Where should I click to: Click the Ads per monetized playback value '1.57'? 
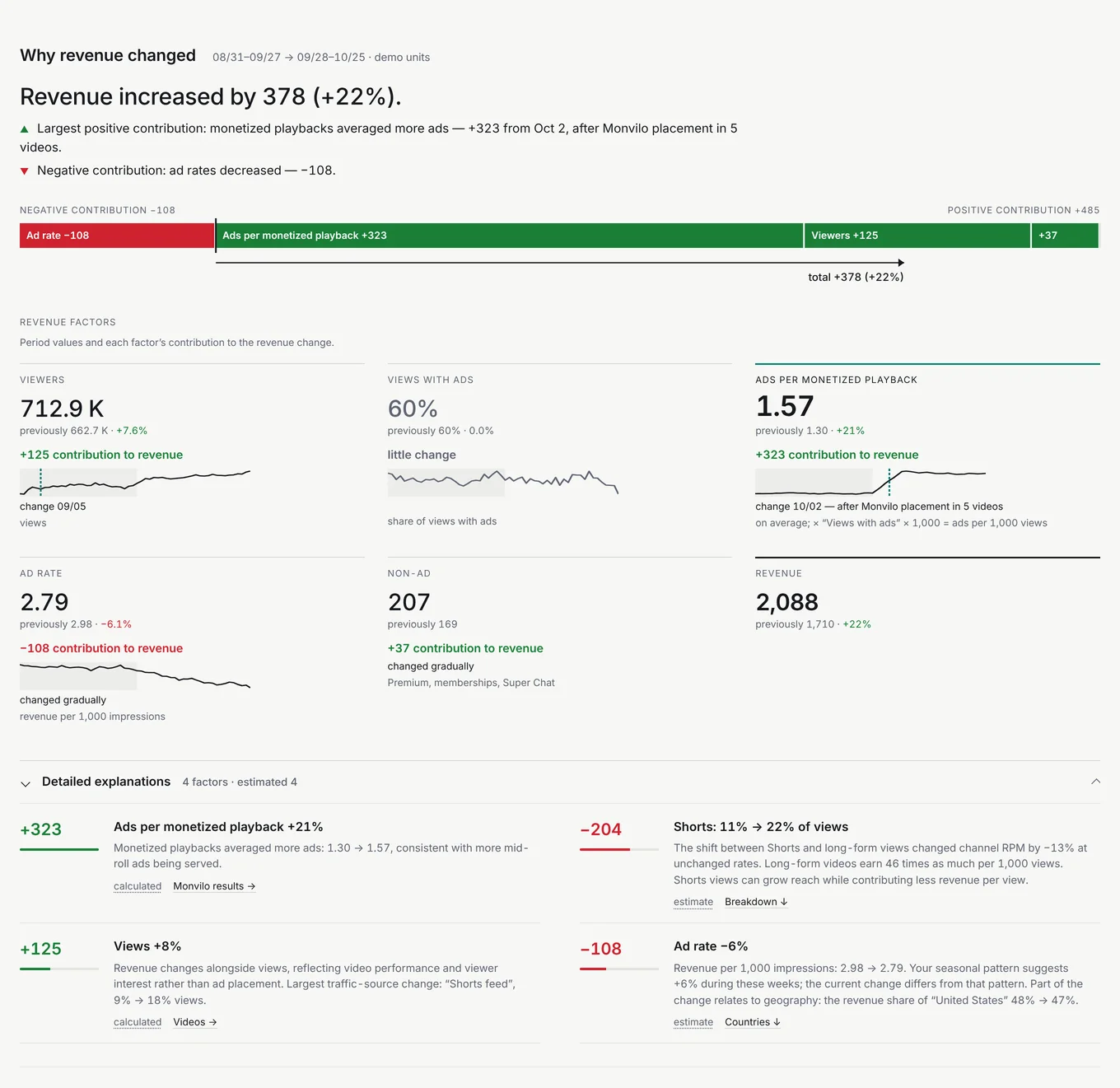click(785, 406)
